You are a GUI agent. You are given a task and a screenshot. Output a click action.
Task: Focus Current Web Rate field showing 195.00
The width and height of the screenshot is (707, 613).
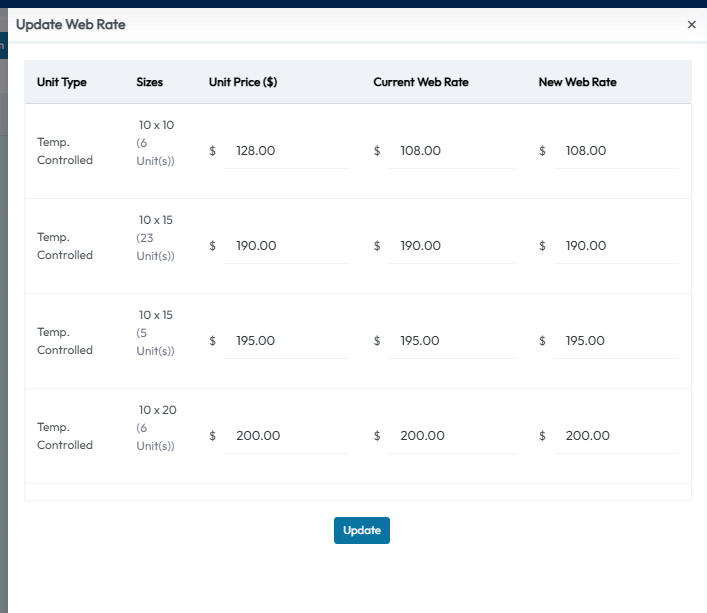click(451, 341)
